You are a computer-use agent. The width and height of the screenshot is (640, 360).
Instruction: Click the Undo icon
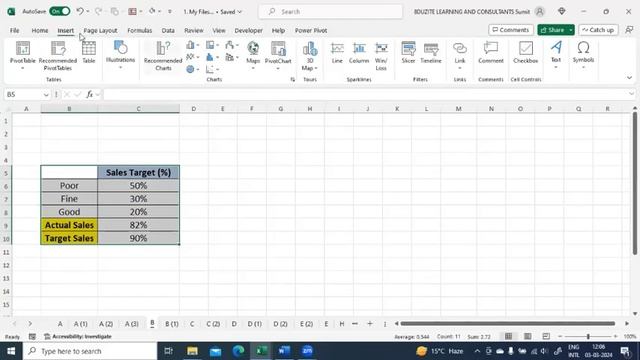pos(80,11)
